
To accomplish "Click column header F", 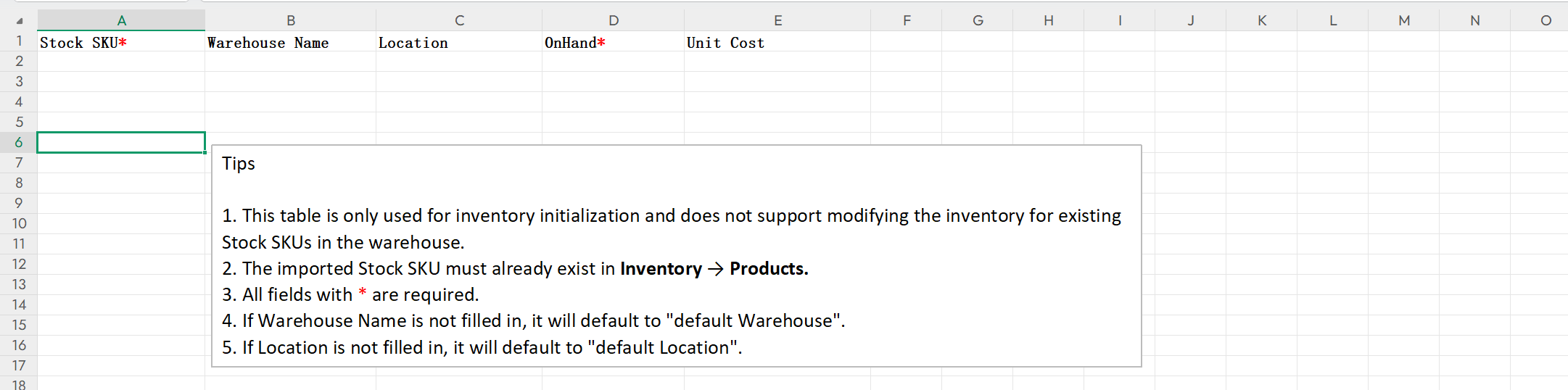I will [x=907, y=20].
